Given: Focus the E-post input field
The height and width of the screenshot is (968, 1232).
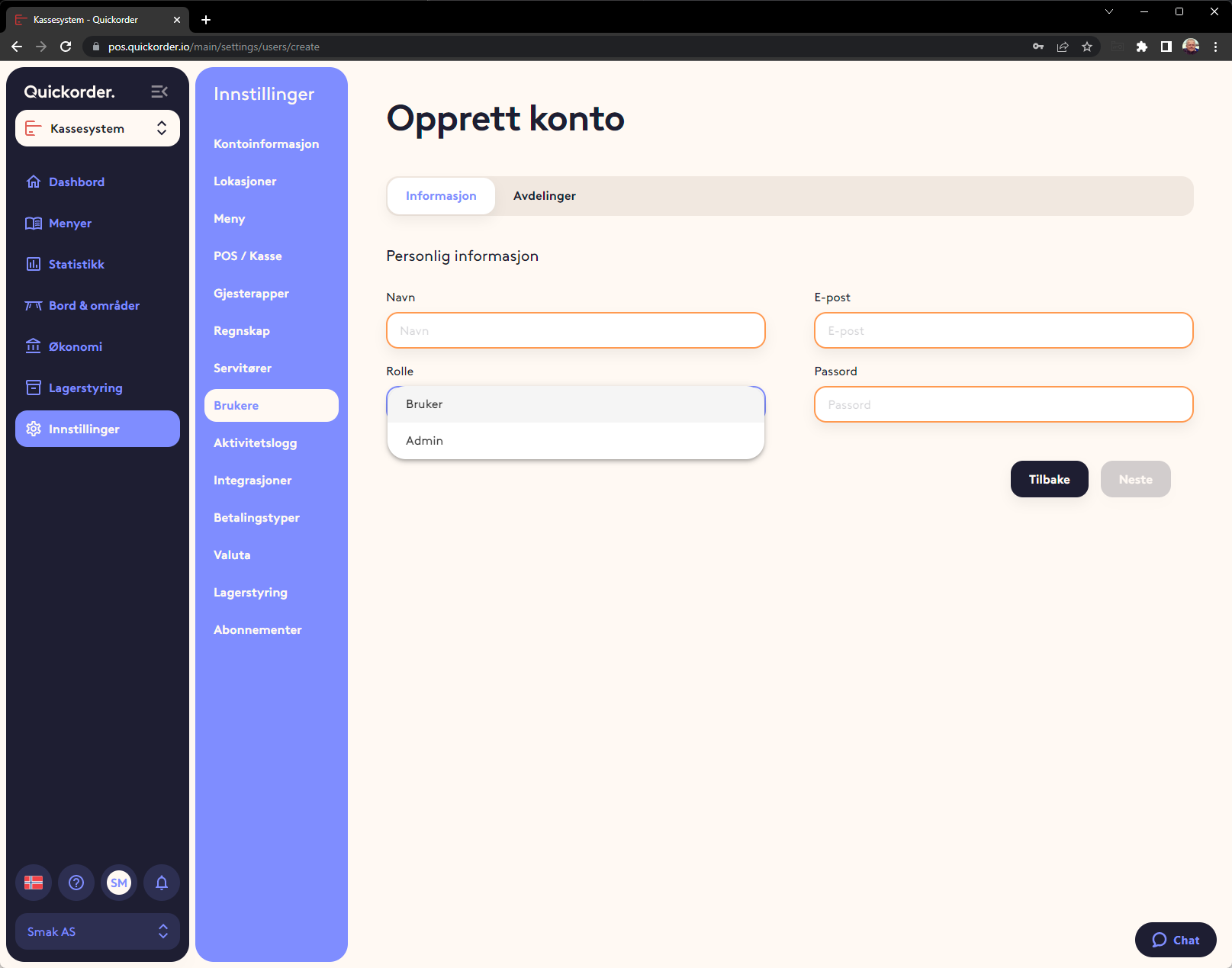Looking at the screenshot, I should [x=1004, y=330].
